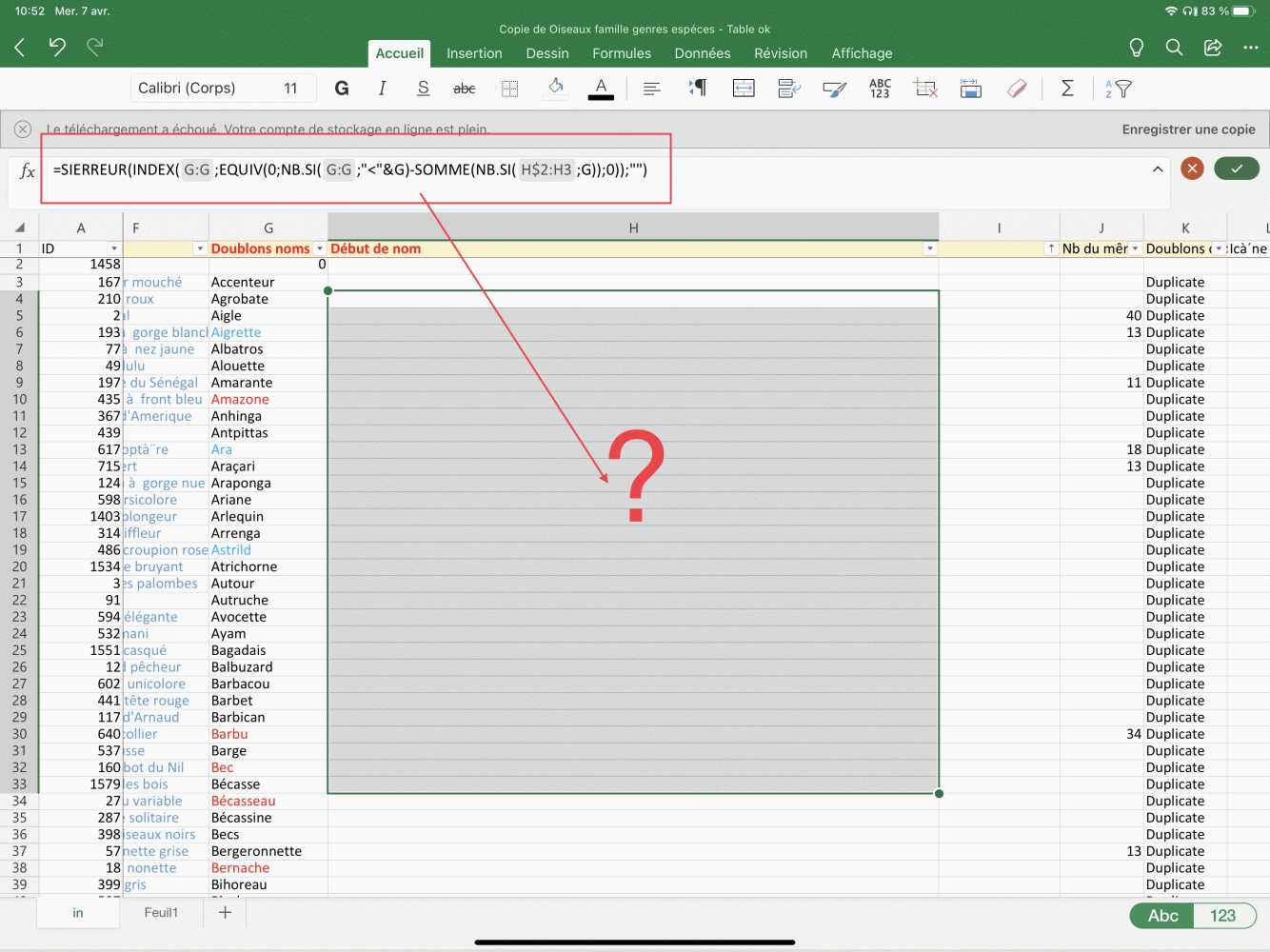Open the Feuil1 sheet tab
This screenshot has width=1270, height=952.
(x=161, y=912)
